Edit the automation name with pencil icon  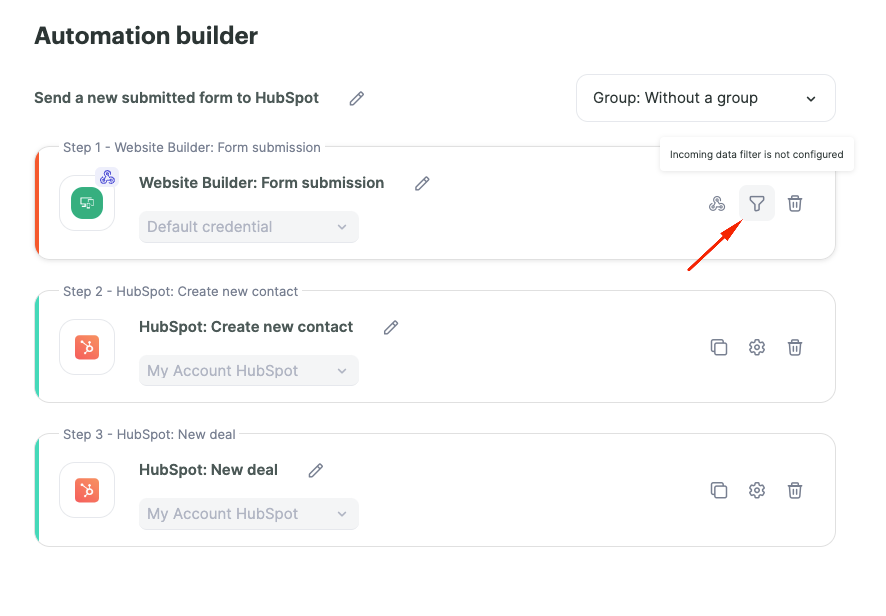pyautogui.click(x=357, y=98)
